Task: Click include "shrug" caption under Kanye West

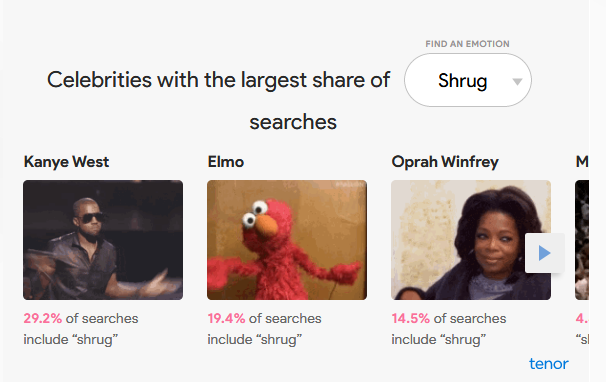Action: tap(71, 339)
